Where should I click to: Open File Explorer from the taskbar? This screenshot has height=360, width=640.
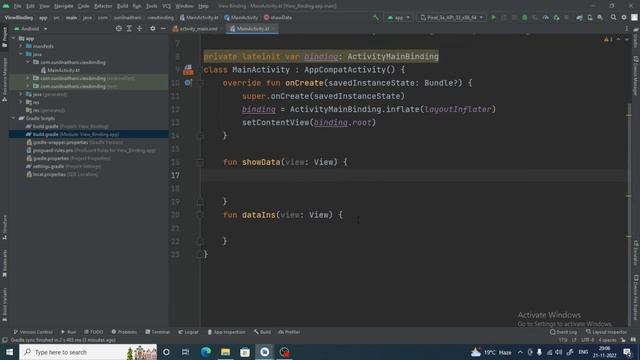point(225,352)
